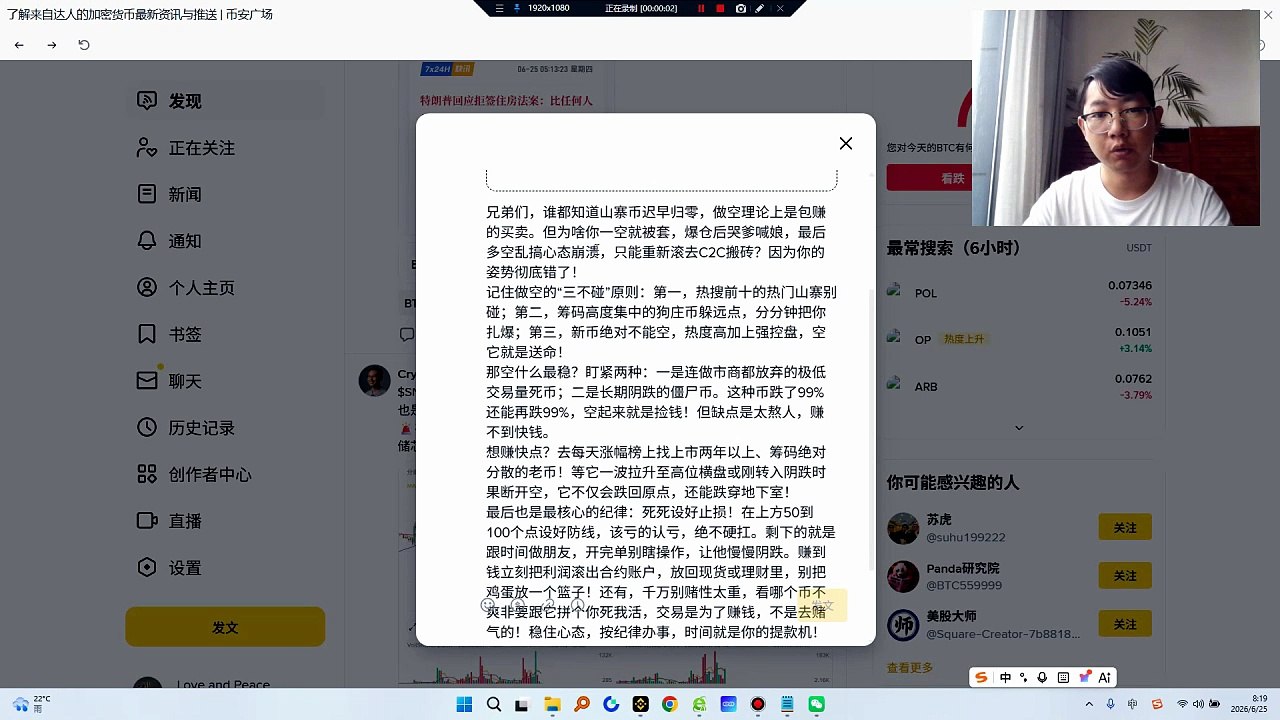Open the recorder hamburger menu

(499, 8)
